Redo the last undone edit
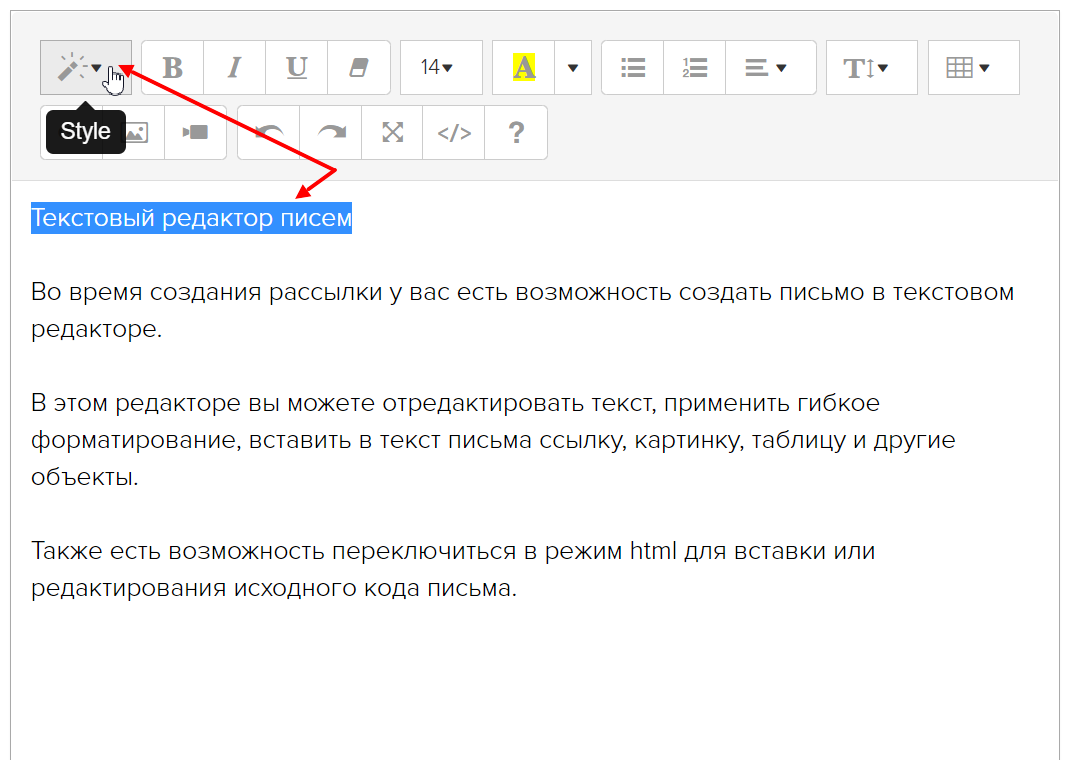This screenshot has width=1070, height=760. pos(331,132)
